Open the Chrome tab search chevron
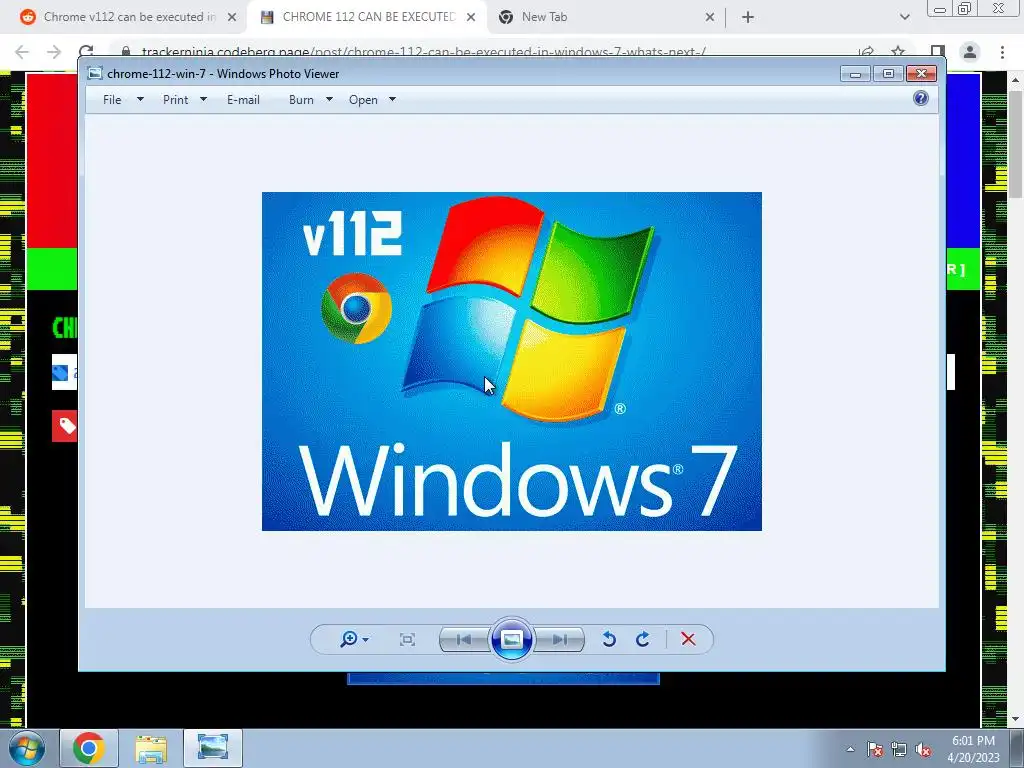Screen dimensions: 1024x768 pyautogui.click(x=904, y=17)
